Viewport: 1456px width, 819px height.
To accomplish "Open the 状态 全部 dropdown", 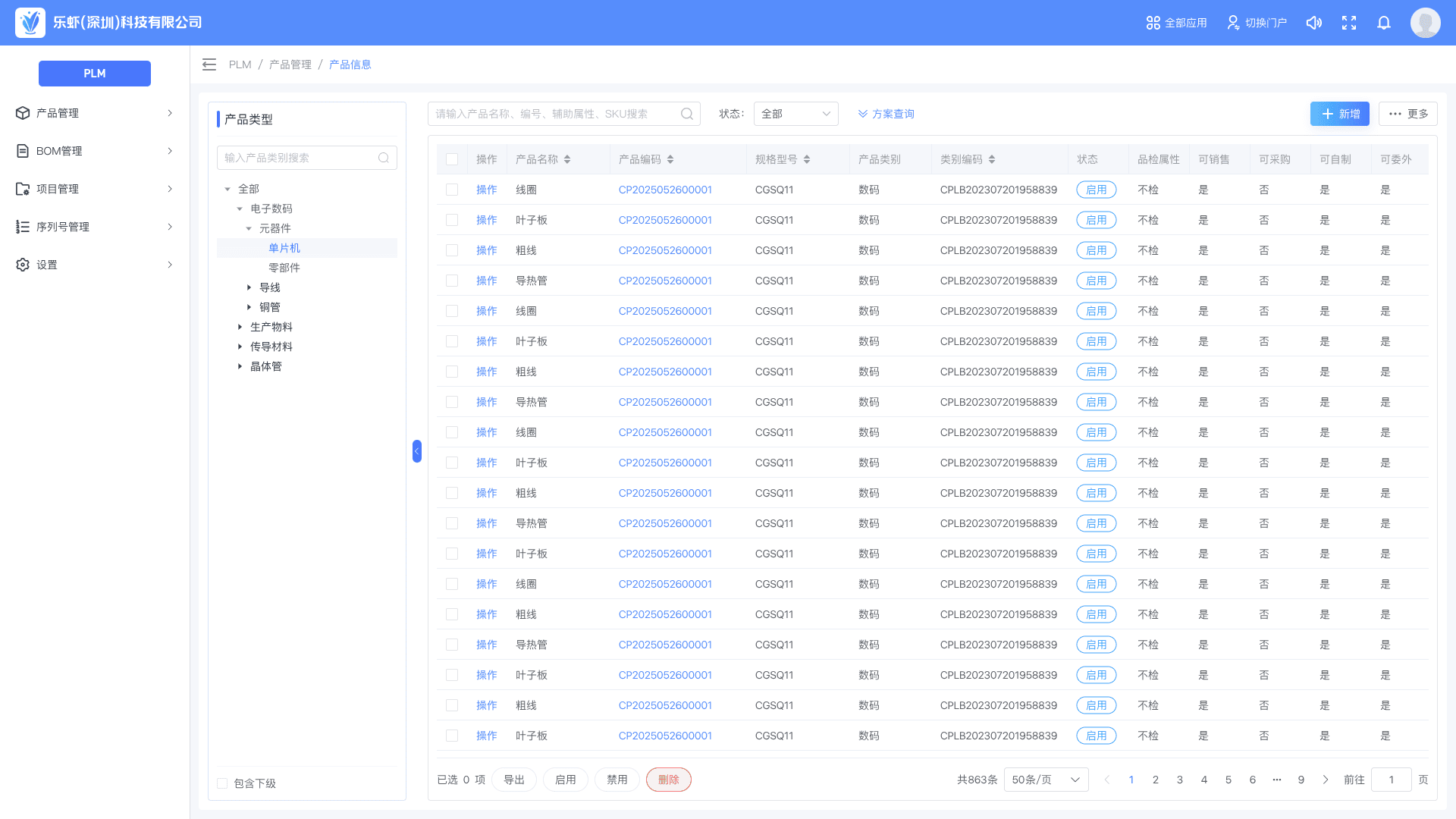I will tap(795, 114).
